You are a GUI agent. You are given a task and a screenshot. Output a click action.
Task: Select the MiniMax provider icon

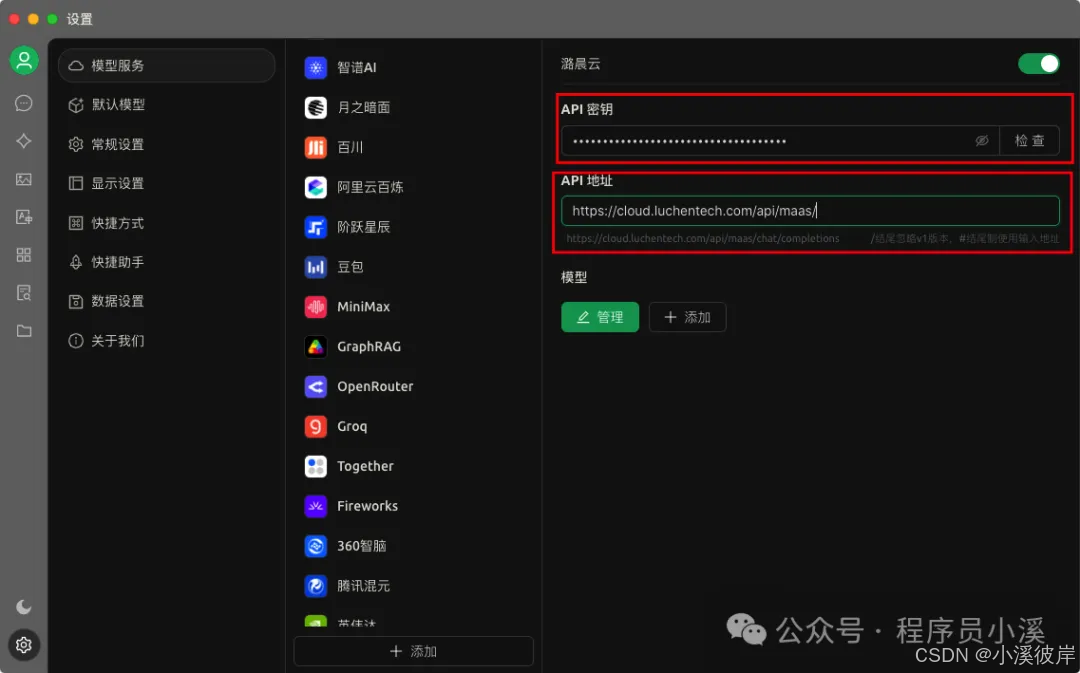(x=315, y=307)
